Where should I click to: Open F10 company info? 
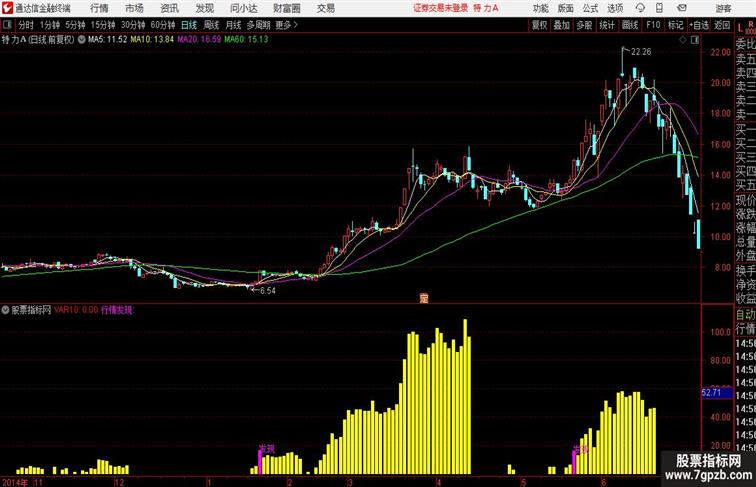[653, 25]
